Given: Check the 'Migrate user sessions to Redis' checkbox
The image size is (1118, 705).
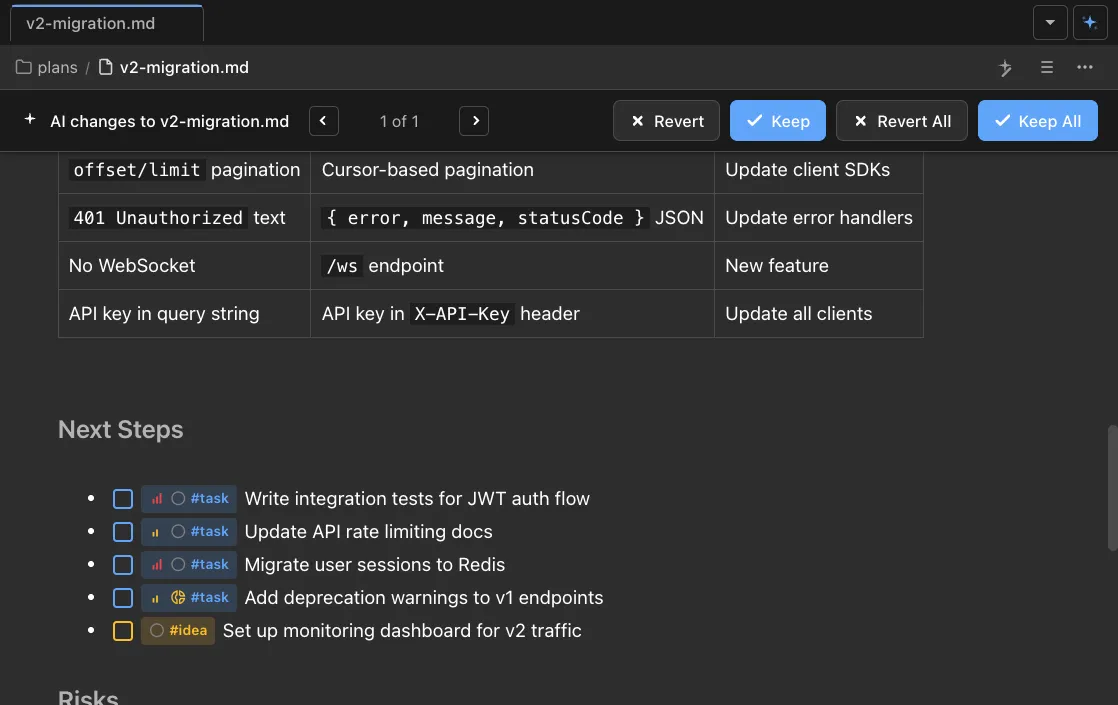Looking at the screenshot, I should [x=123, y=564].
